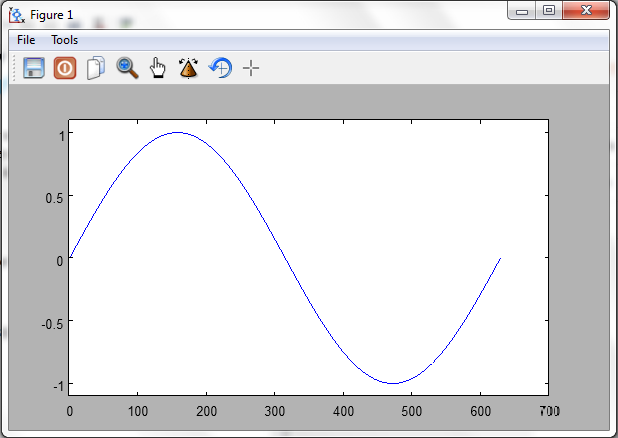618x438 pixels.
Task: Click the x-axis label 100
Action: coord(138,412)
